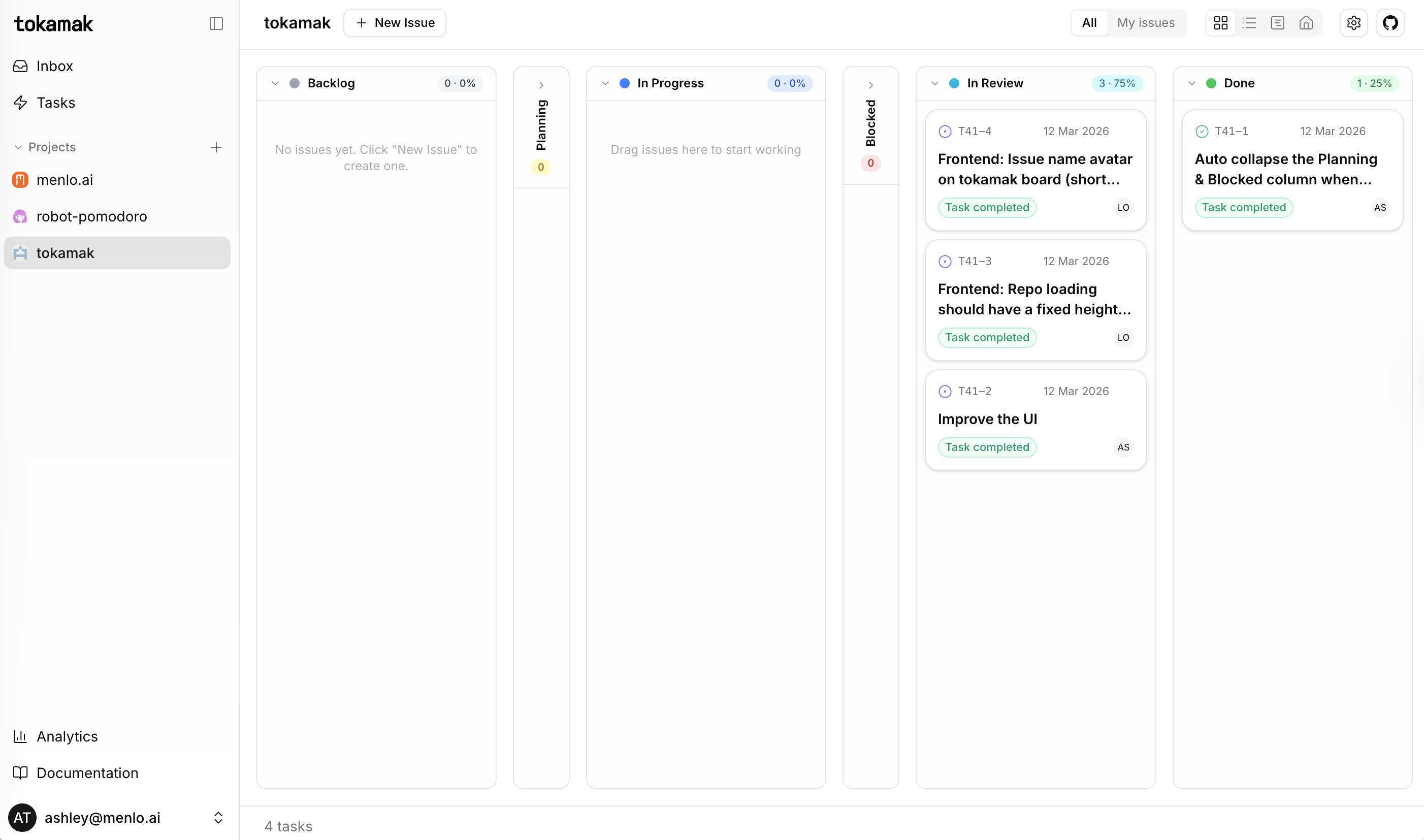Open project settings gear icon
This screenshot has height=840, width=1424.
coord(1353,23)
